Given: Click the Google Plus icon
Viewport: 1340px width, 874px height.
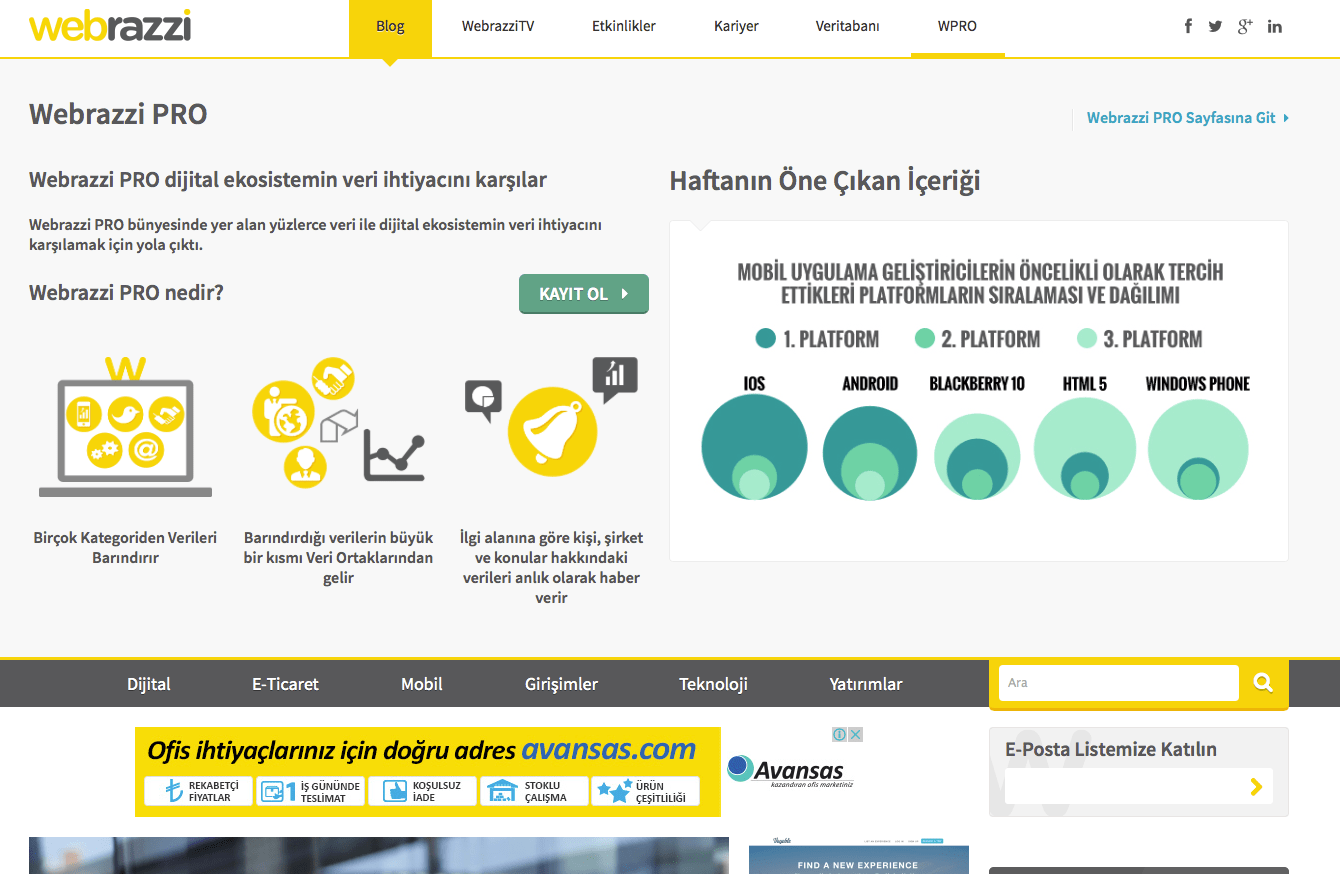Looking at the screenshot, I should coord(1245,26).
